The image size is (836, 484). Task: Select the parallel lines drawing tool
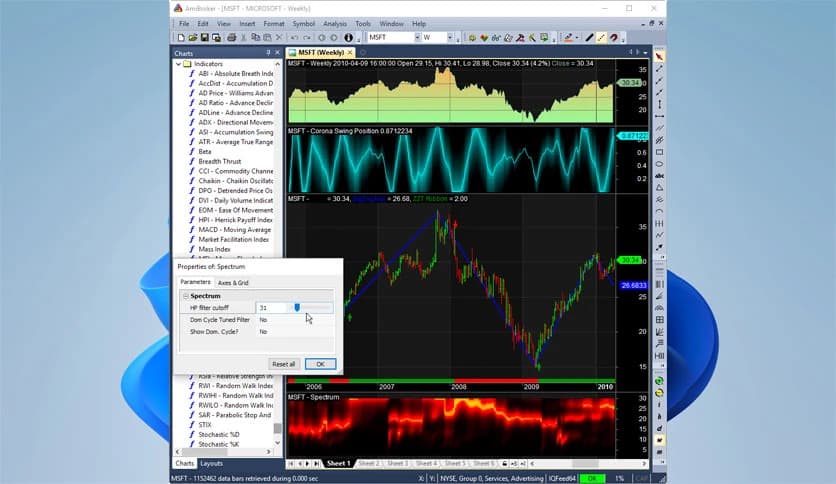pos(660,128)
